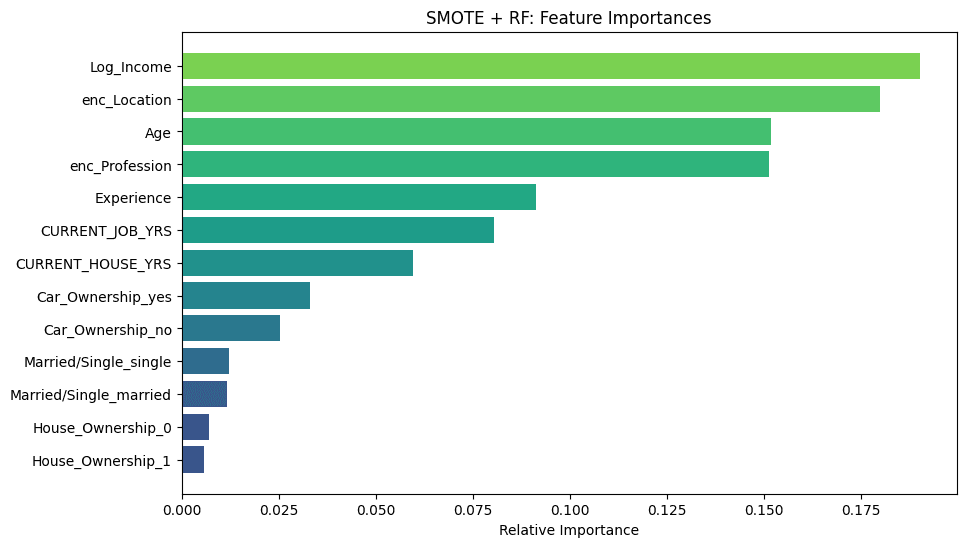Pick the enc_Profession bar
This screenshot has height=547, width=966.
[475, 165]
